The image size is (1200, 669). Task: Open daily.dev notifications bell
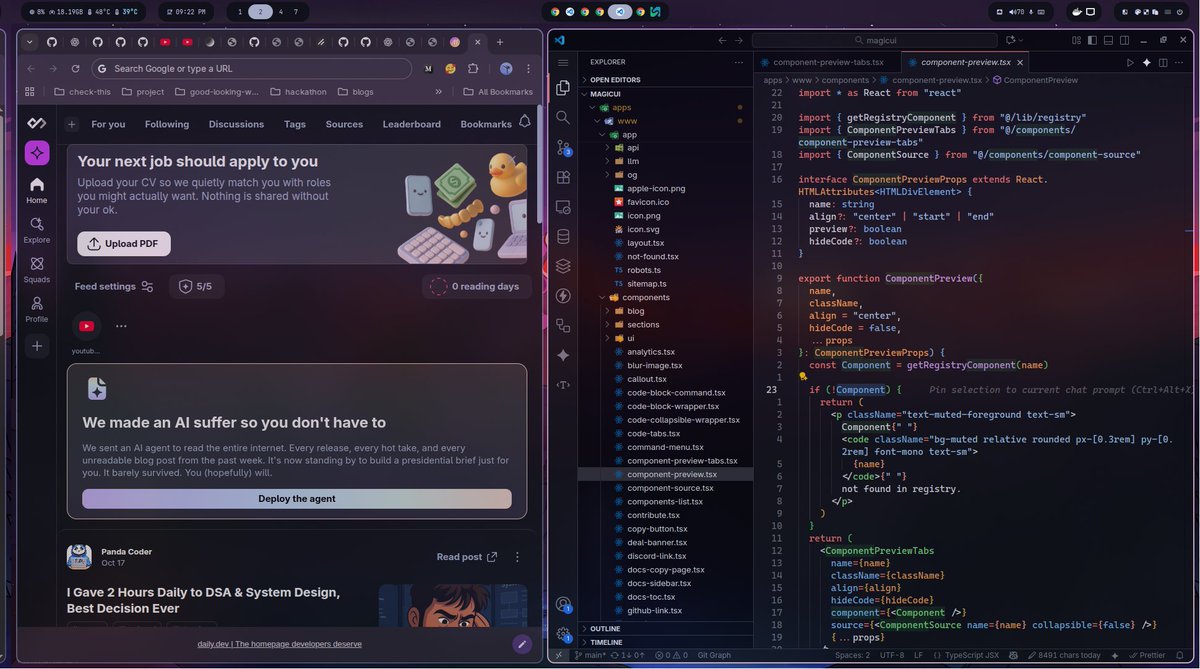pyautogui.click(x=525, y=122)
